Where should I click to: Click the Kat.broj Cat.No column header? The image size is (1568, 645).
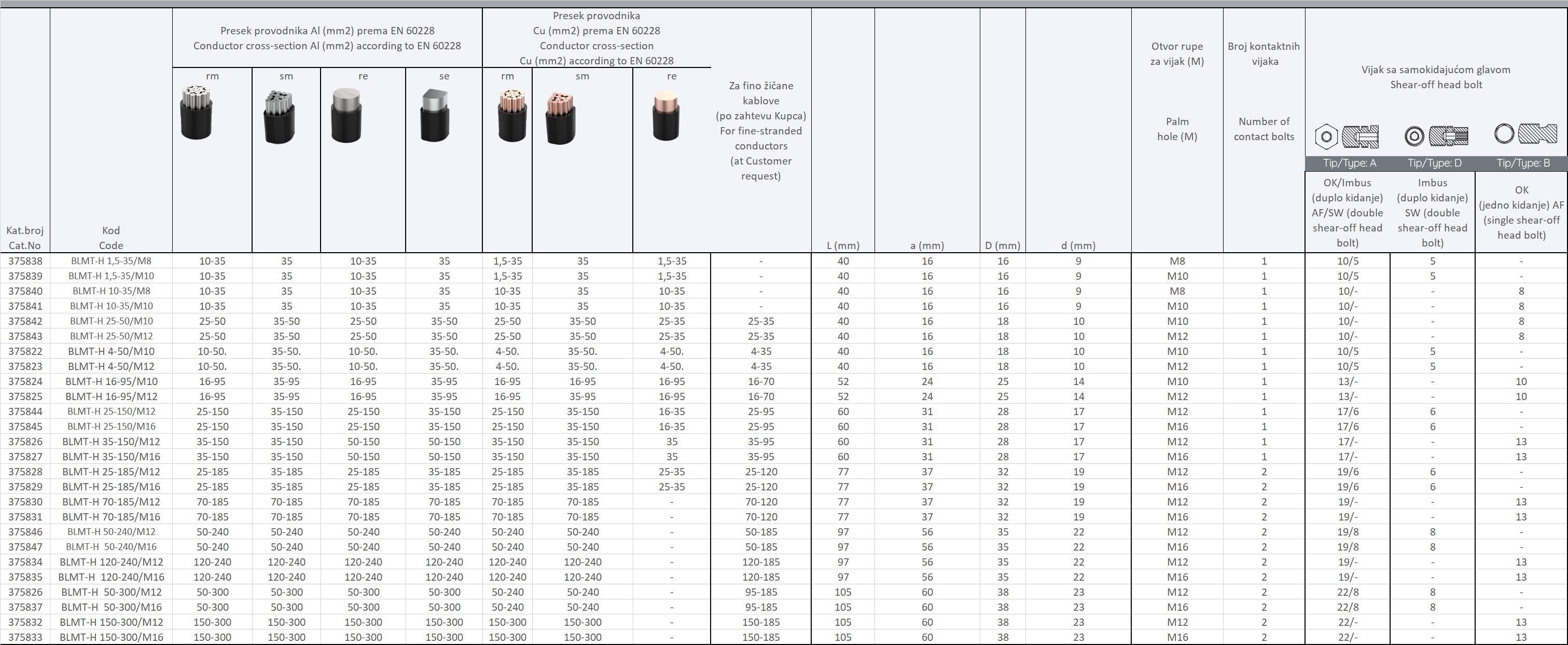25,238
